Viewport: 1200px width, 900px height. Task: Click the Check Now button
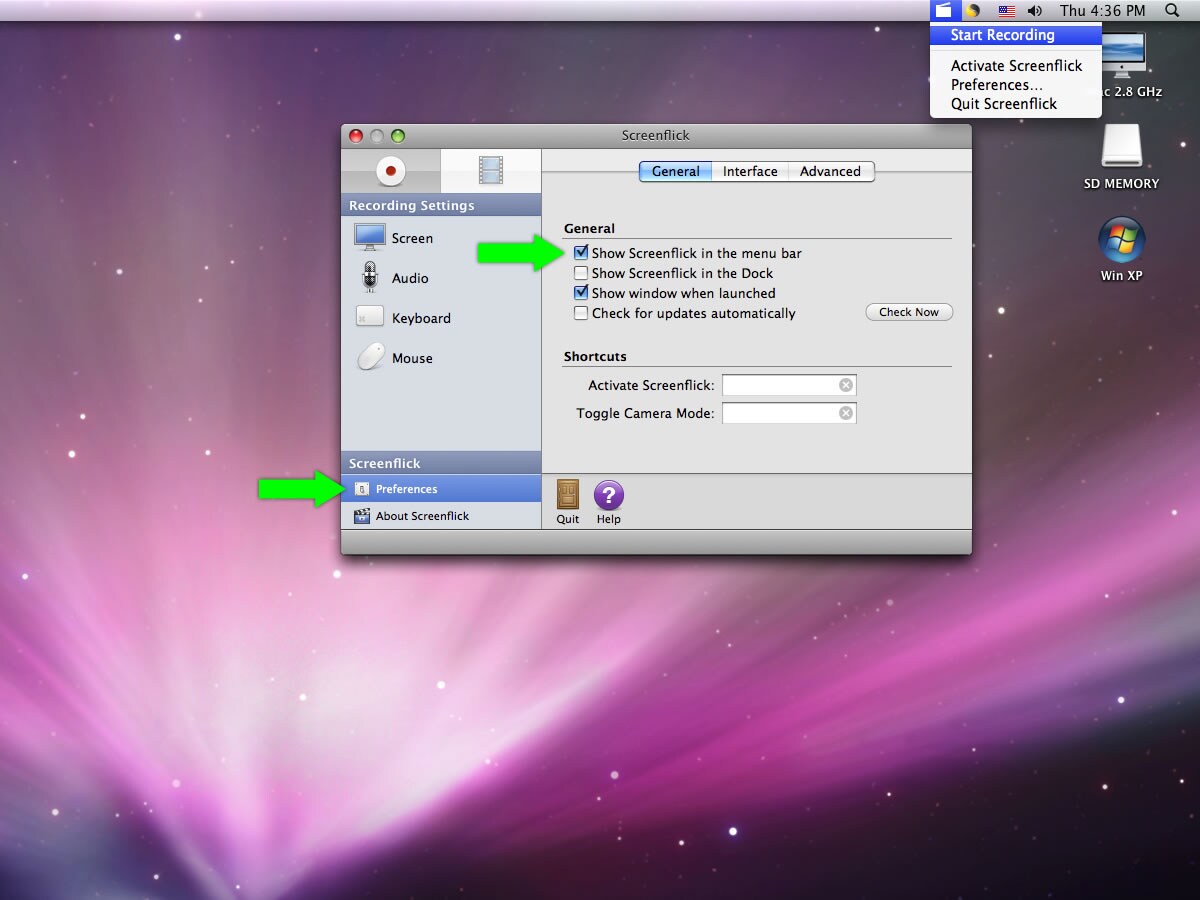[909, 312]
